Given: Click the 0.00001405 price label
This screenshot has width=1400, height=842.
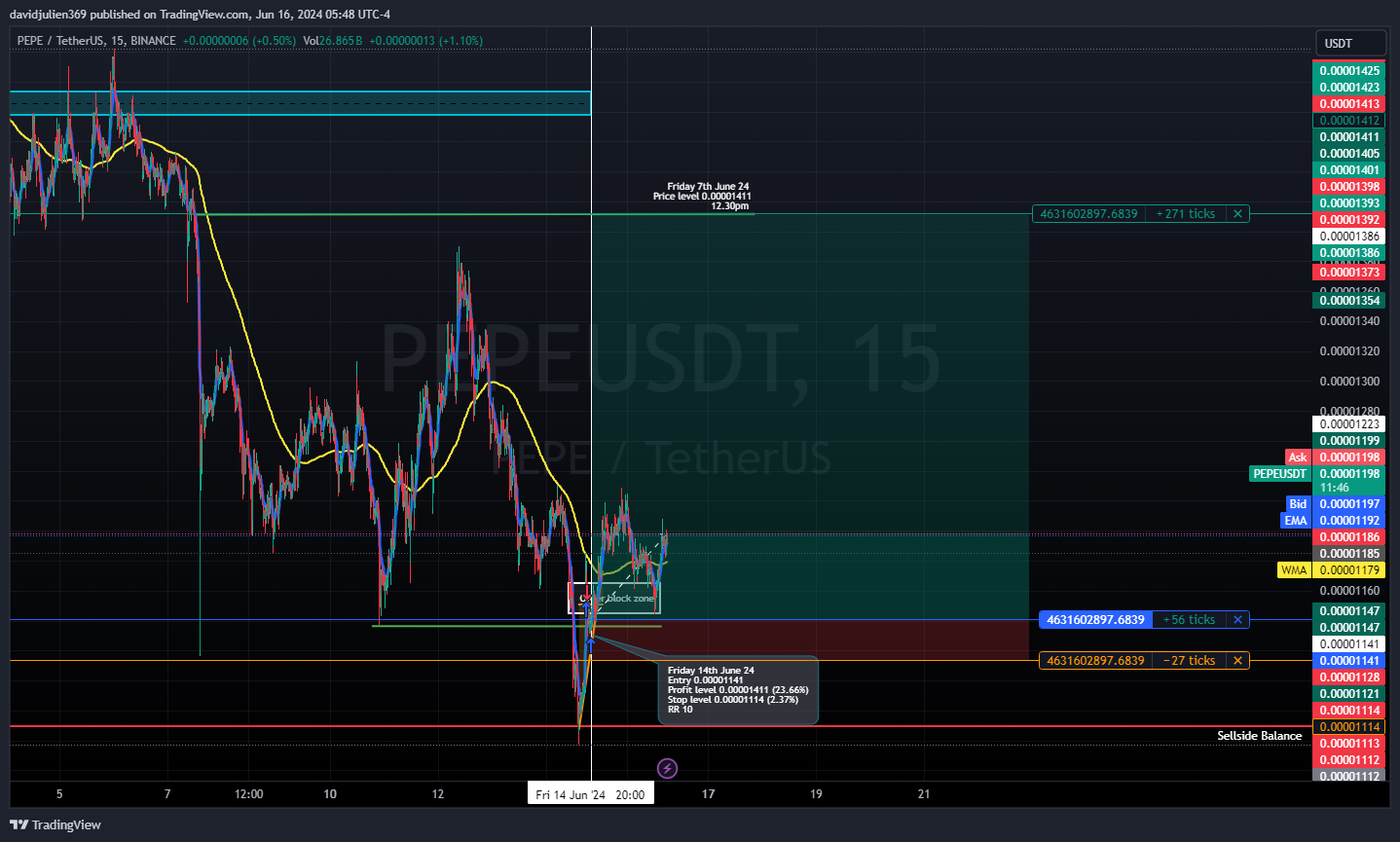Looking at the screenshot, I should click(x=1349, y=154).
